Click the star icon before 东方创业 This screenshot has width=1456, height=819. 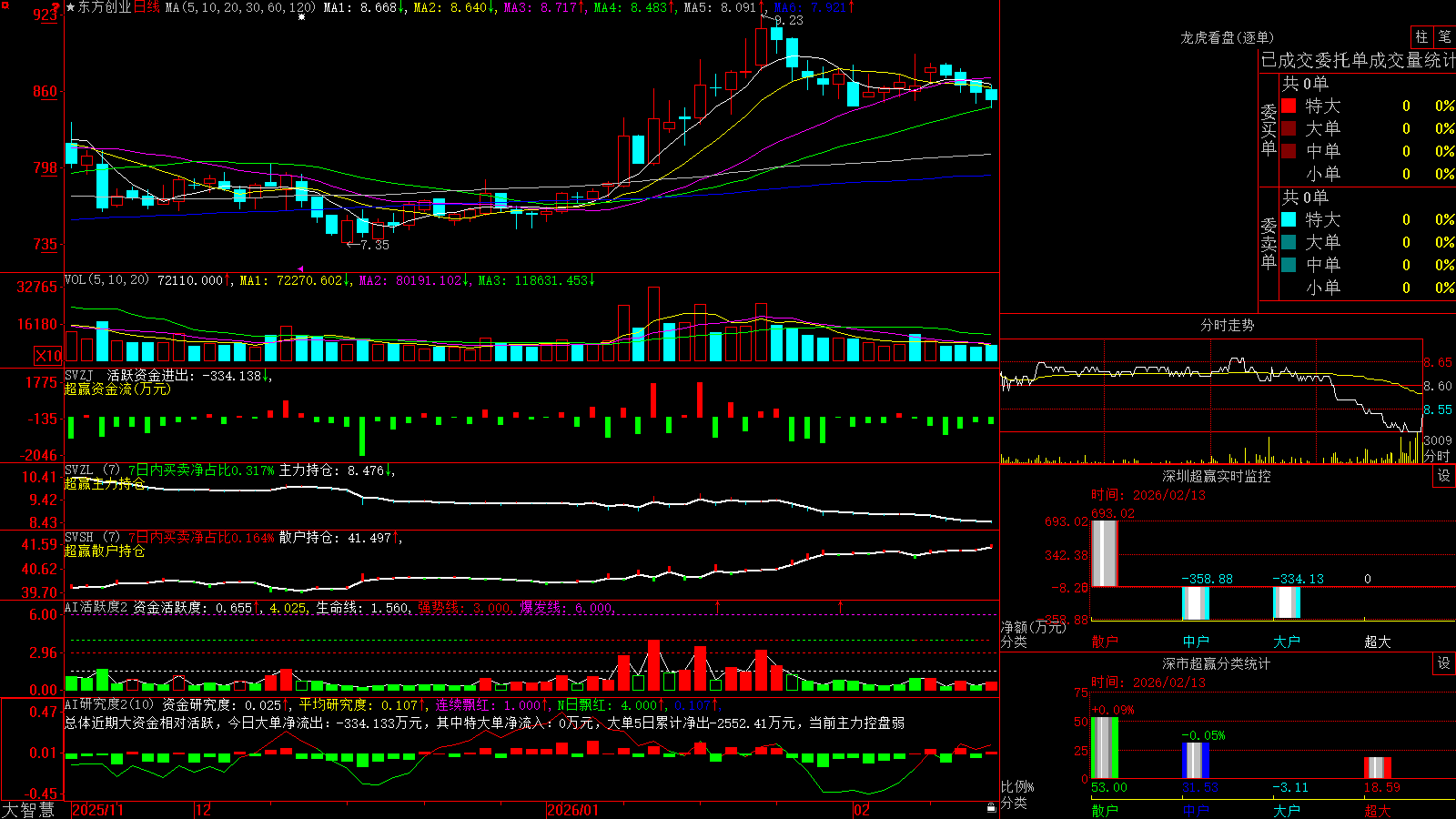click(x=71, y=7)
